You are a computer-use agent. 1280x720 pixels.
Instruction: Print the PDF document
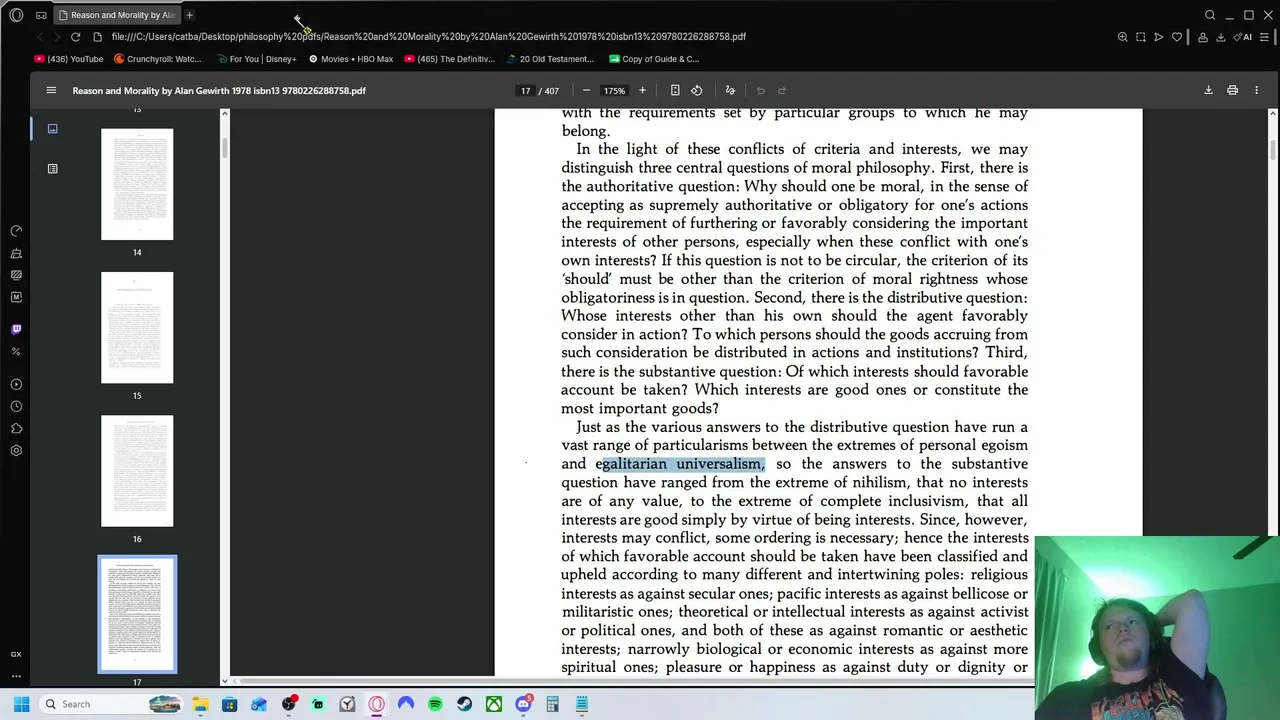tap(1232, 90)
